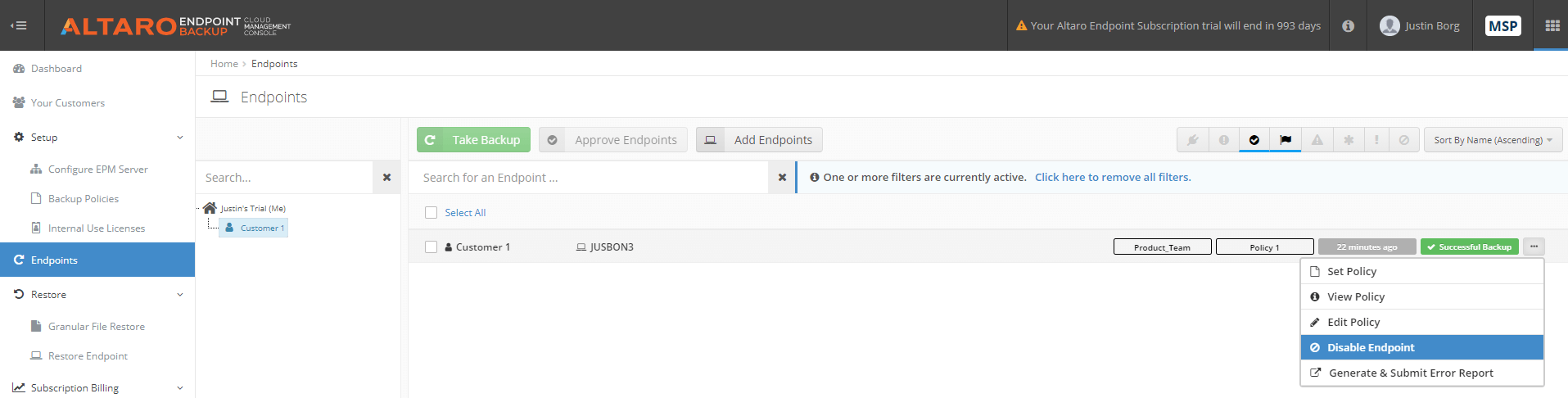Image resolution: width=1568 pixels, height=398 pixels.
Task: Click the 22 minutes ago label
Action: coord(1367,246)
